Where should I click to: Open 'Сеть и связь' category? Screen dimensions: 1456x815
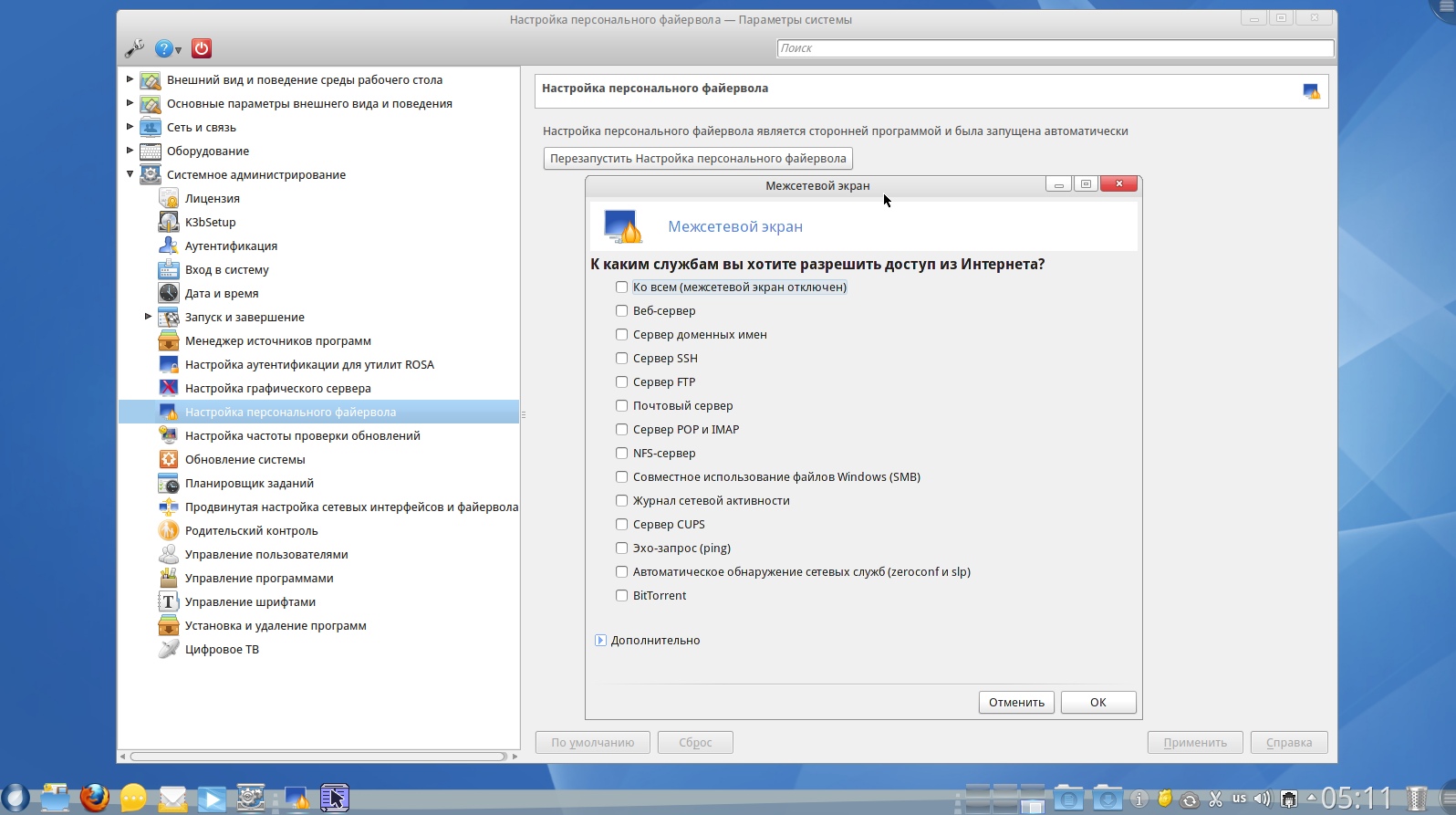(x=202, y=127)
